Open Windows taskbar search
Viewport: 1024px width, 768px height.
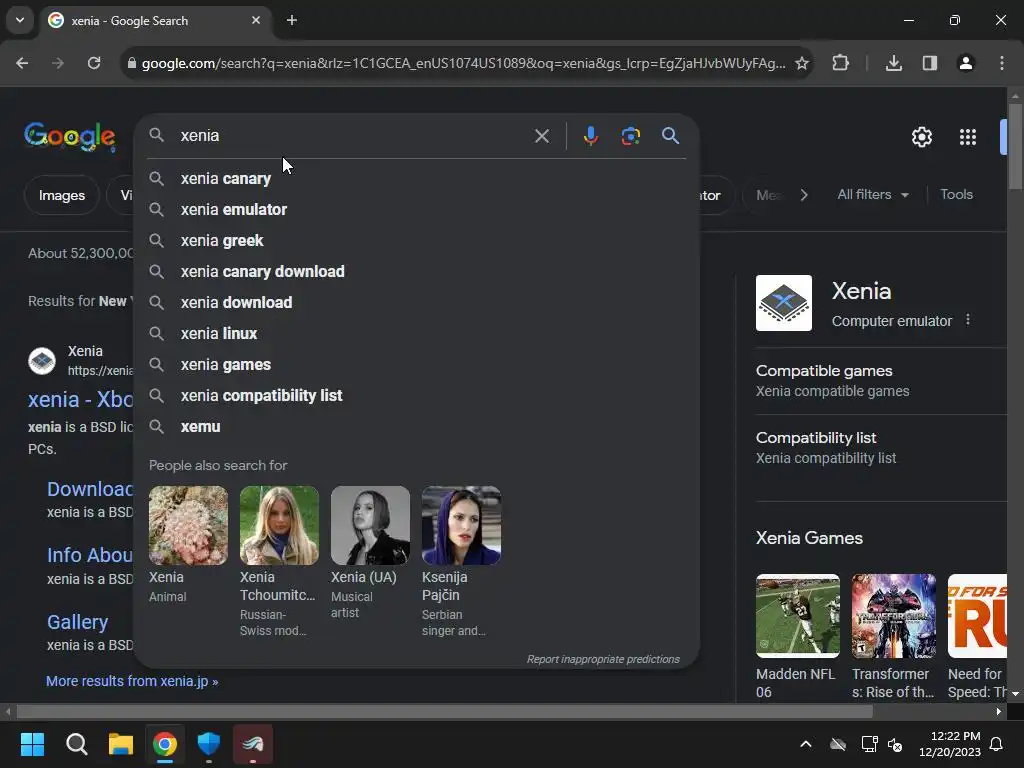click(x=76, y=744)
